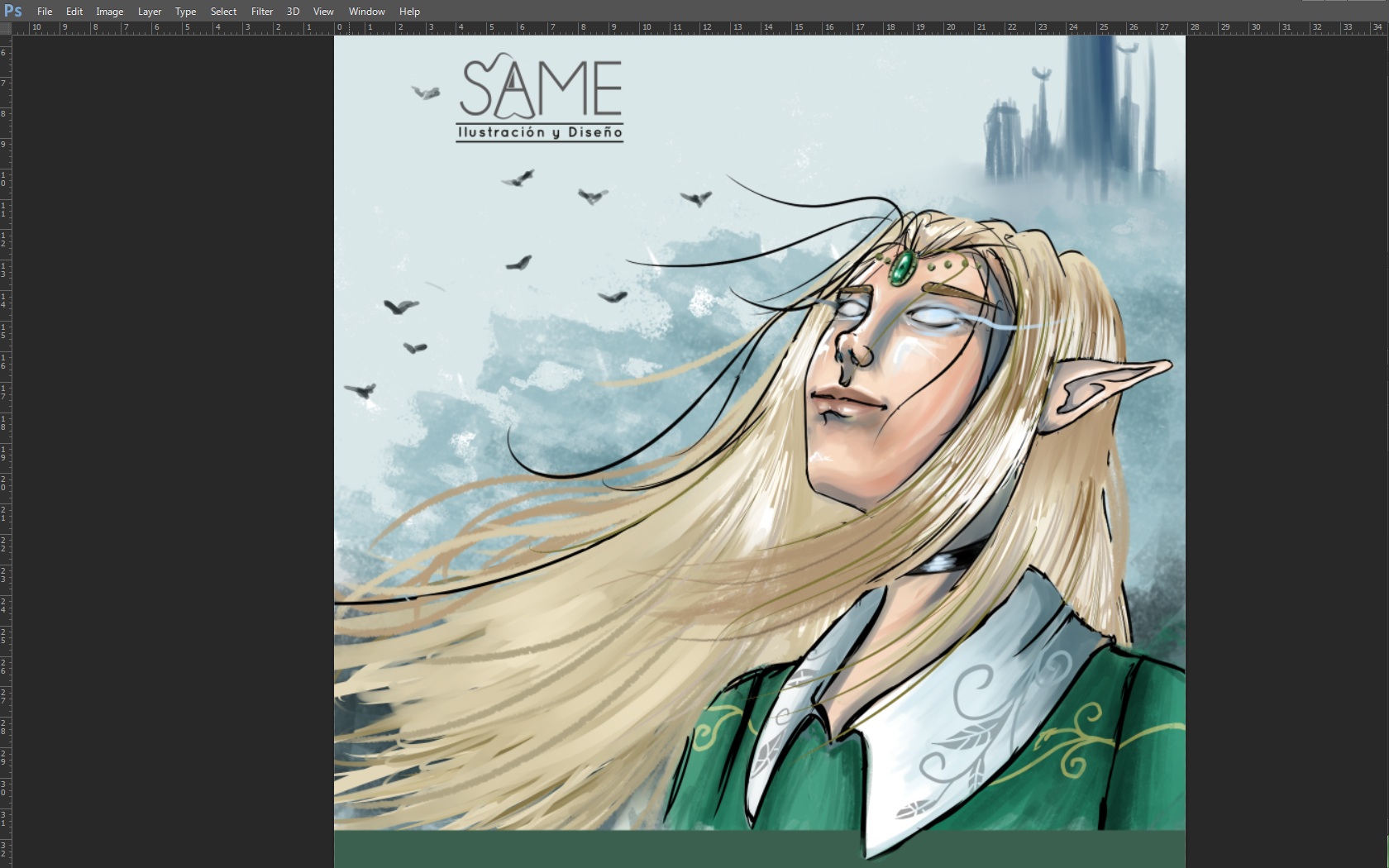Open the Edit menu
The width and height of the screenshot is (1389, 868).
coord(74,12)
